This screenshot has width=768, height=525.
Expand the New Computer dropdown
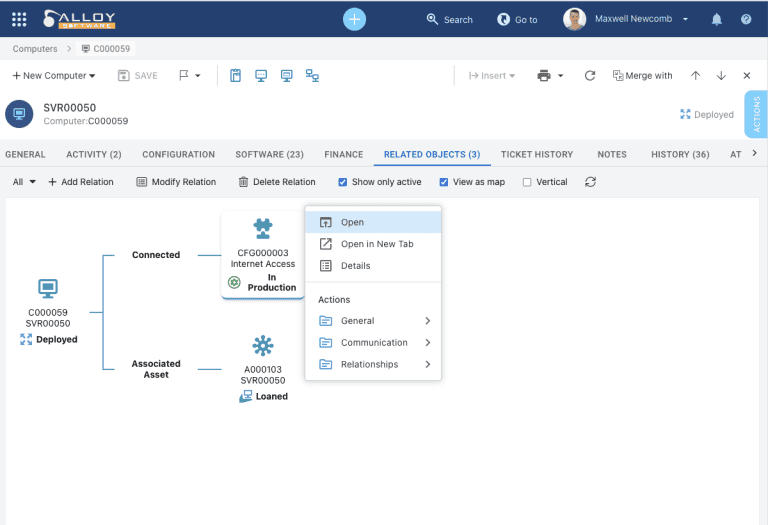pyautogui.click(x=54, y=75)
